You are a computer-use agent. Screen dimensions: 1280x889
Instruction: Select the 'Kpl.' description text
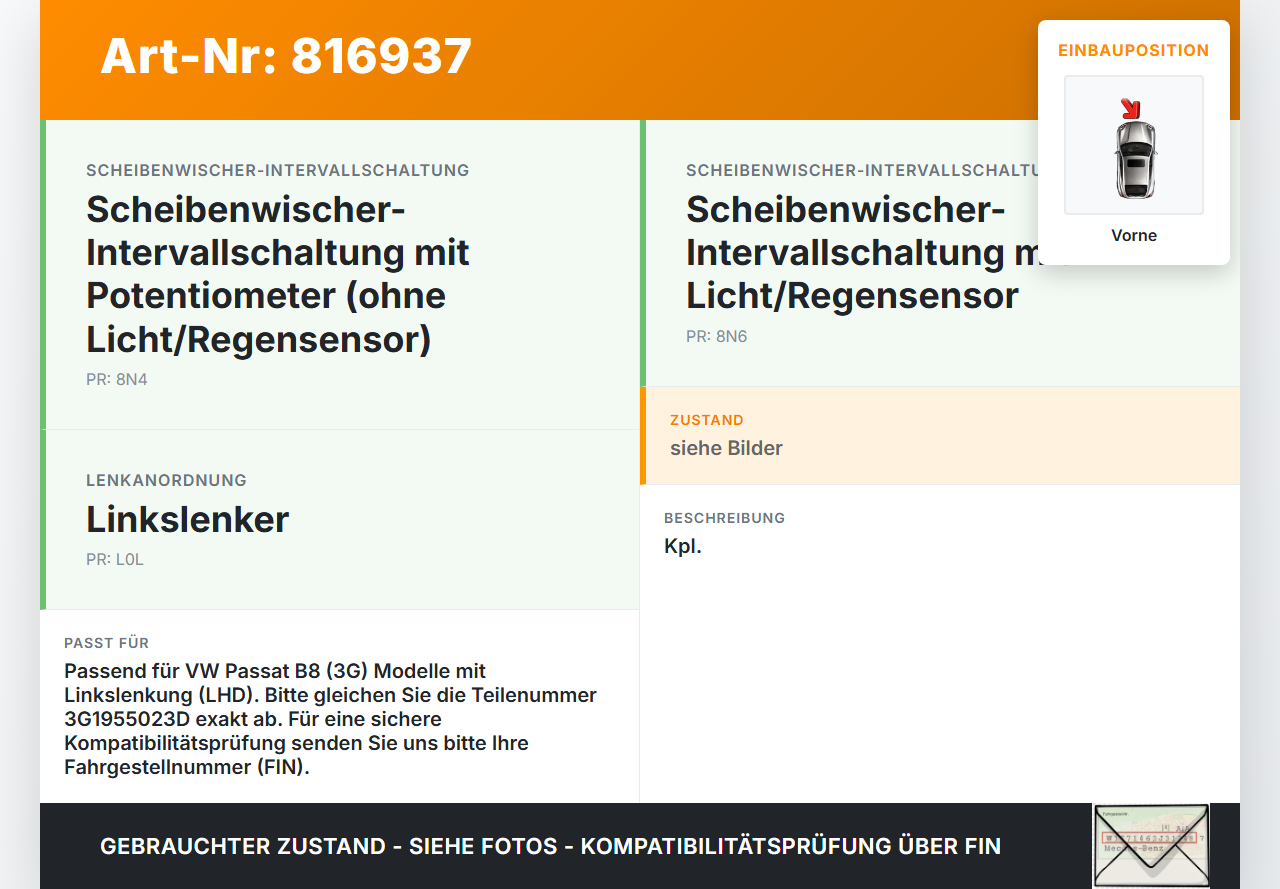pos(683,546)
